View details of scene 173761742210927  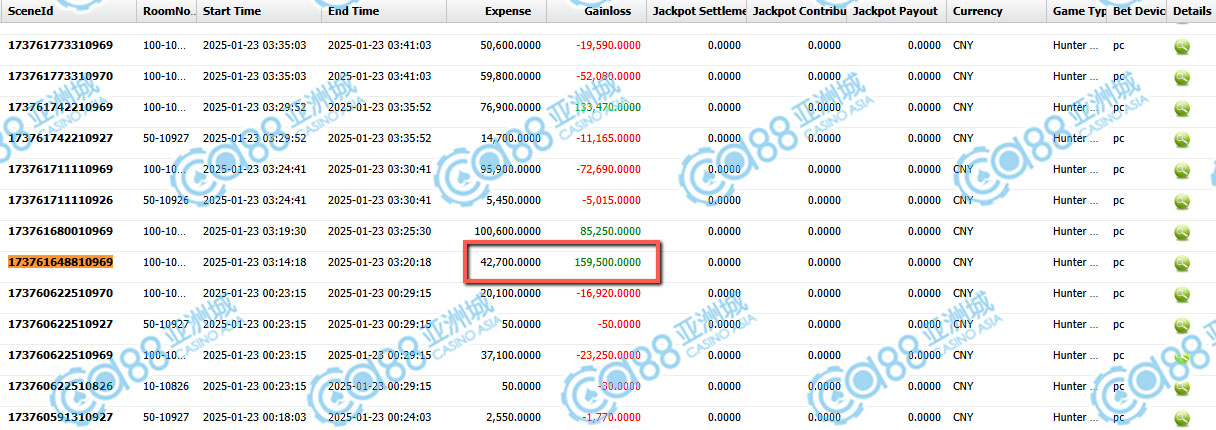click(1182, 139)
